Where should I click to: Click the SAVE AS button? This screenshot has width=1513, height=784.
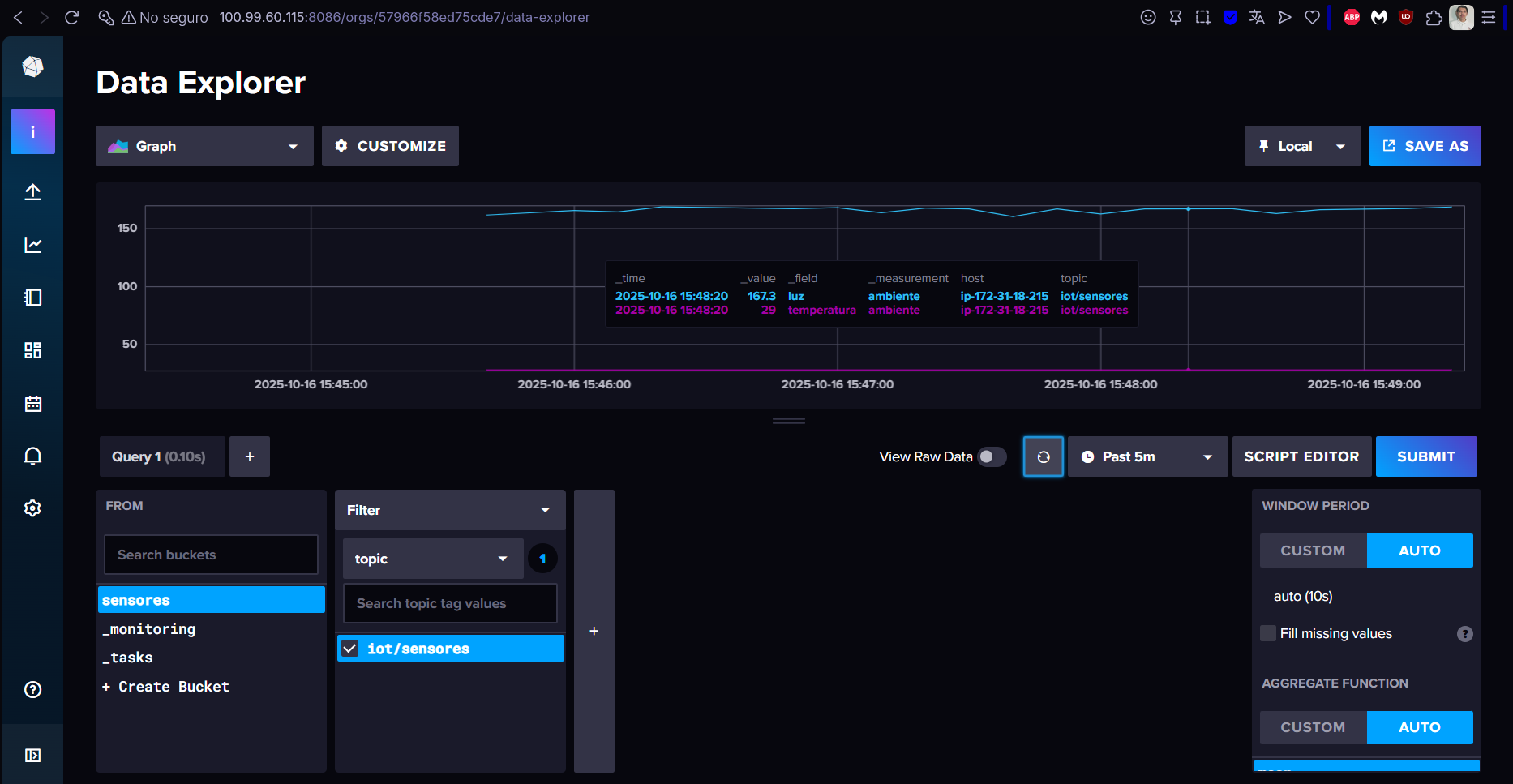click(1425, 146)
